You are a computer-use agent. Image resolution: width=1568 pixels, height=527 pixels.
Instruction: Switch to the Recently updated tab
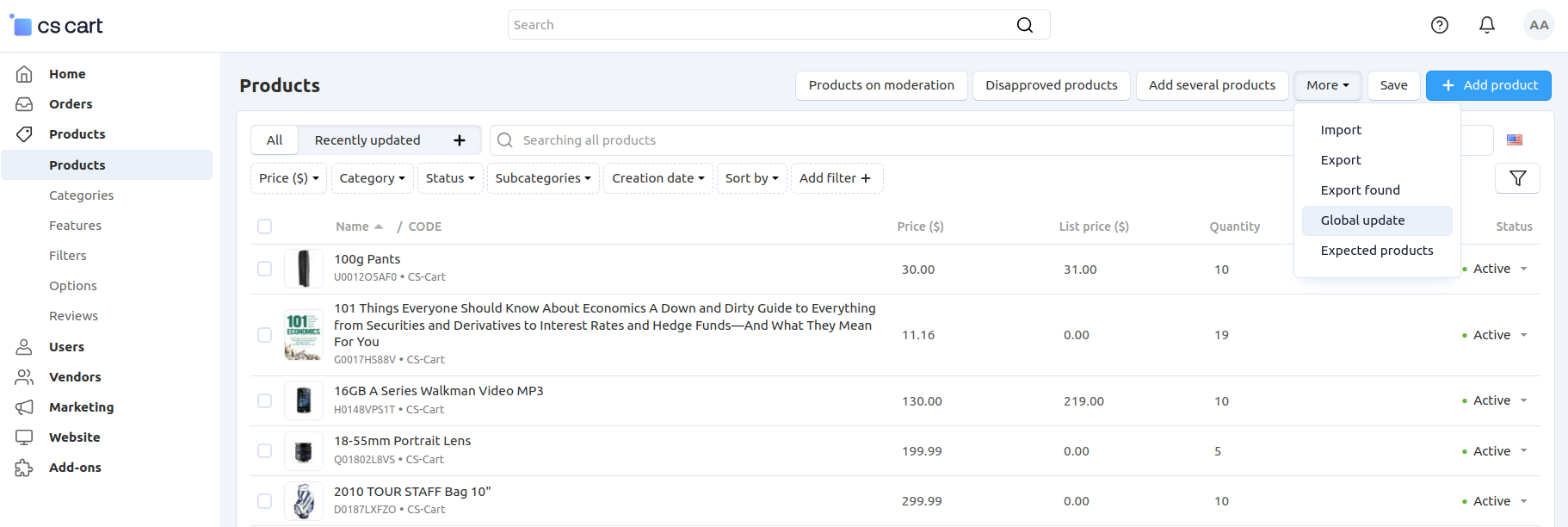click(367, 140)
